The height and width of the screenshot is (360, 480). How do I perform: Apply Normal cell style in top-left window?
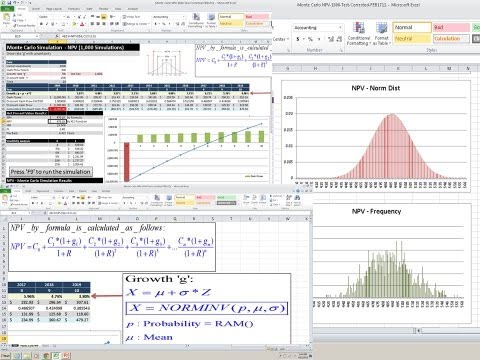click(x=231, y=16)
